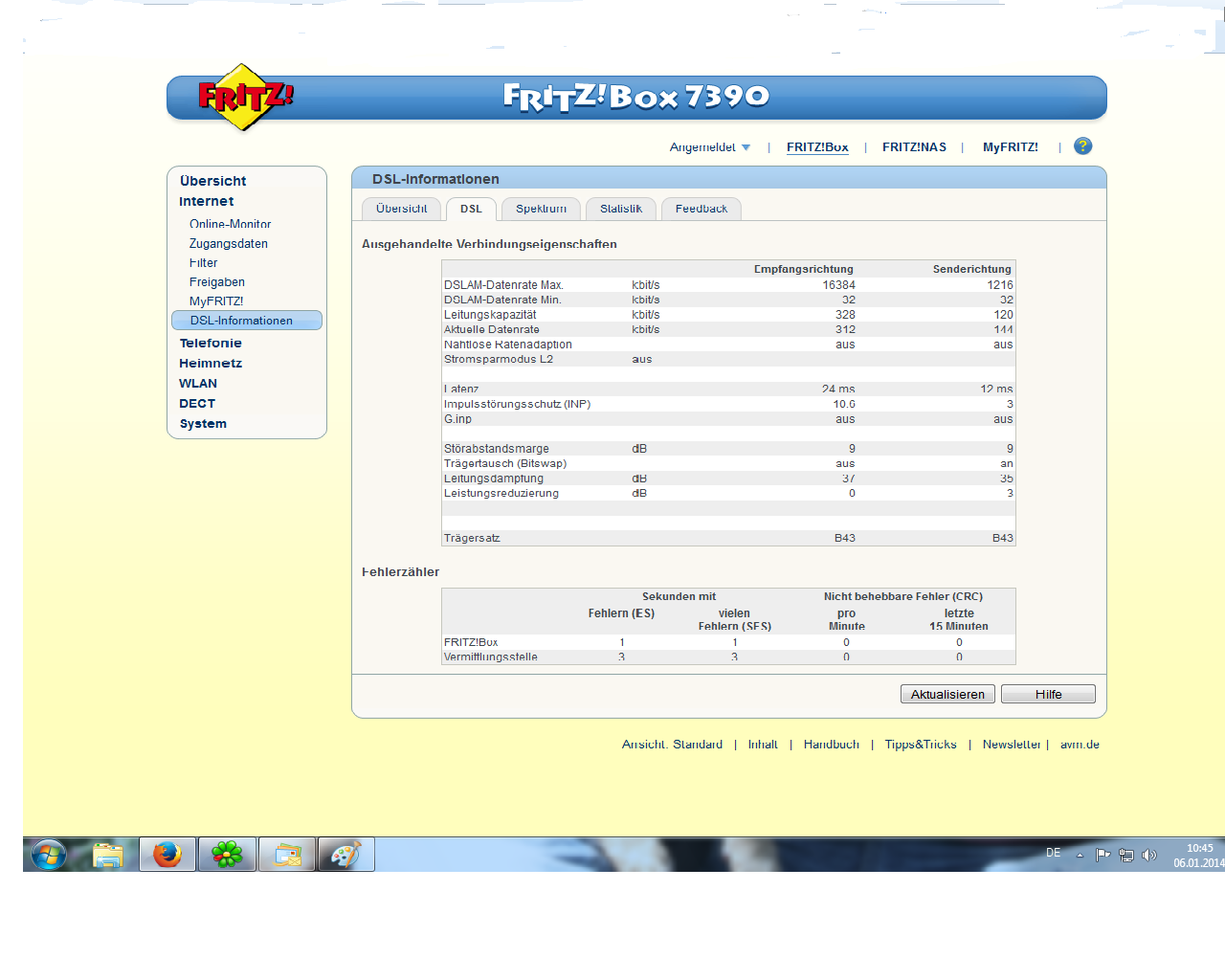Click the Trägertausch (Bitswap) row label
The width and height of the screenshot is (1225, 980).
click(x=504, y=463)
